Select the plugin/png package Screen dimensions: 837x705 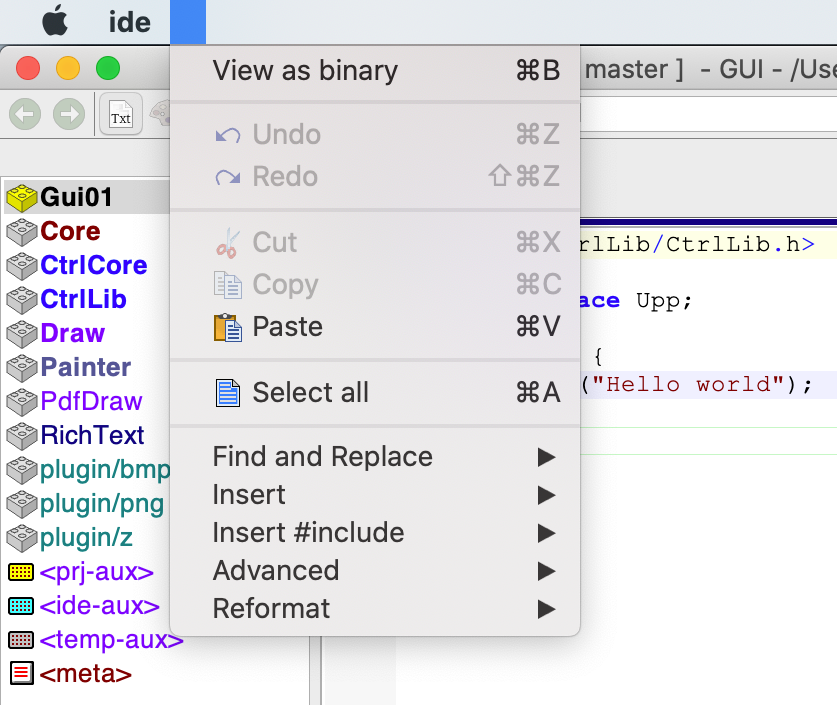tap(102, 503)
